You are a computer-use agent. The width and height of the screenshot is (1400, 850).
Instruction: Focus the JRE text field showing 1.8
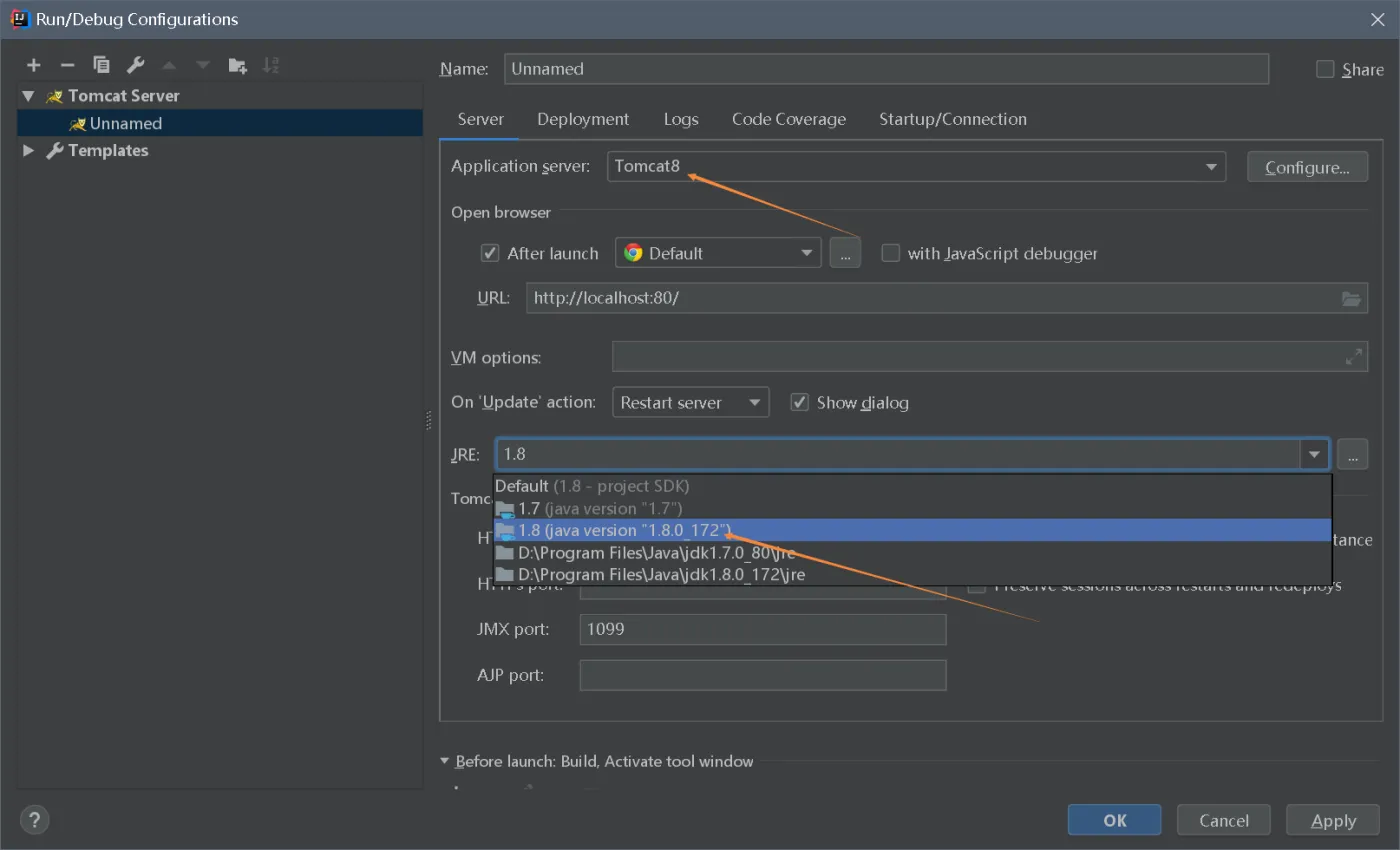click(x=898, y=454)
